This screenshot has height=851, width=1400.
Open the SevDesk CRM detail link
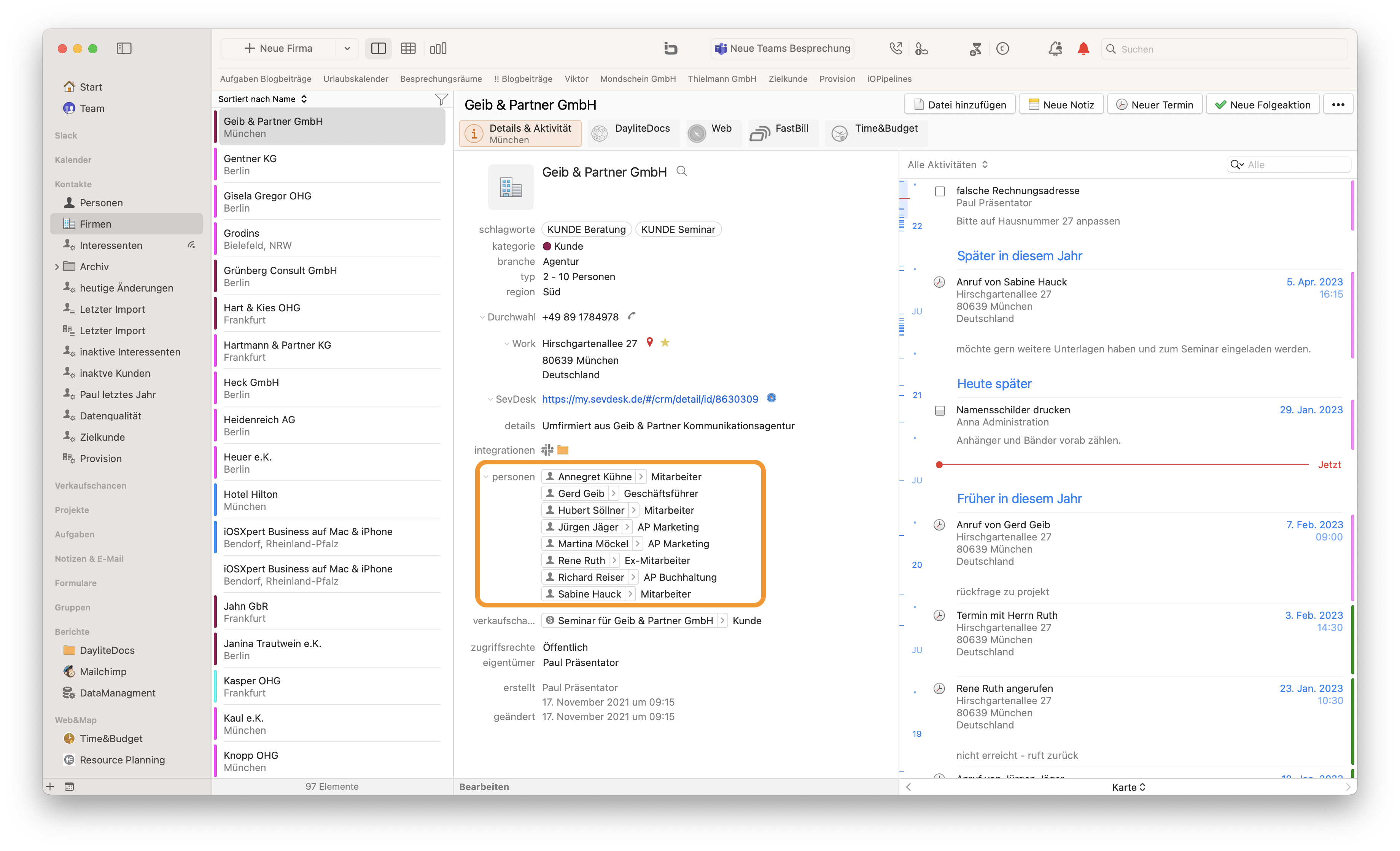650,399
